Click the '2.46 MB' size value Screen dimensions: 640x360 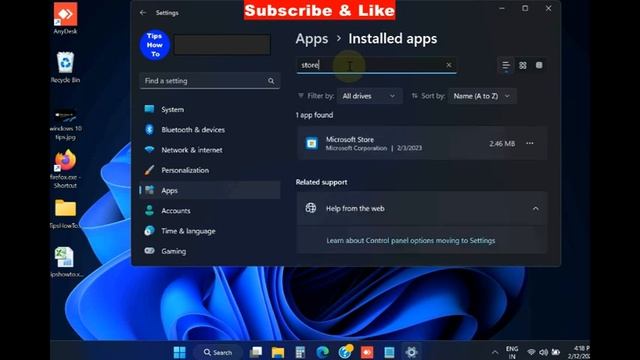point(502,144)
